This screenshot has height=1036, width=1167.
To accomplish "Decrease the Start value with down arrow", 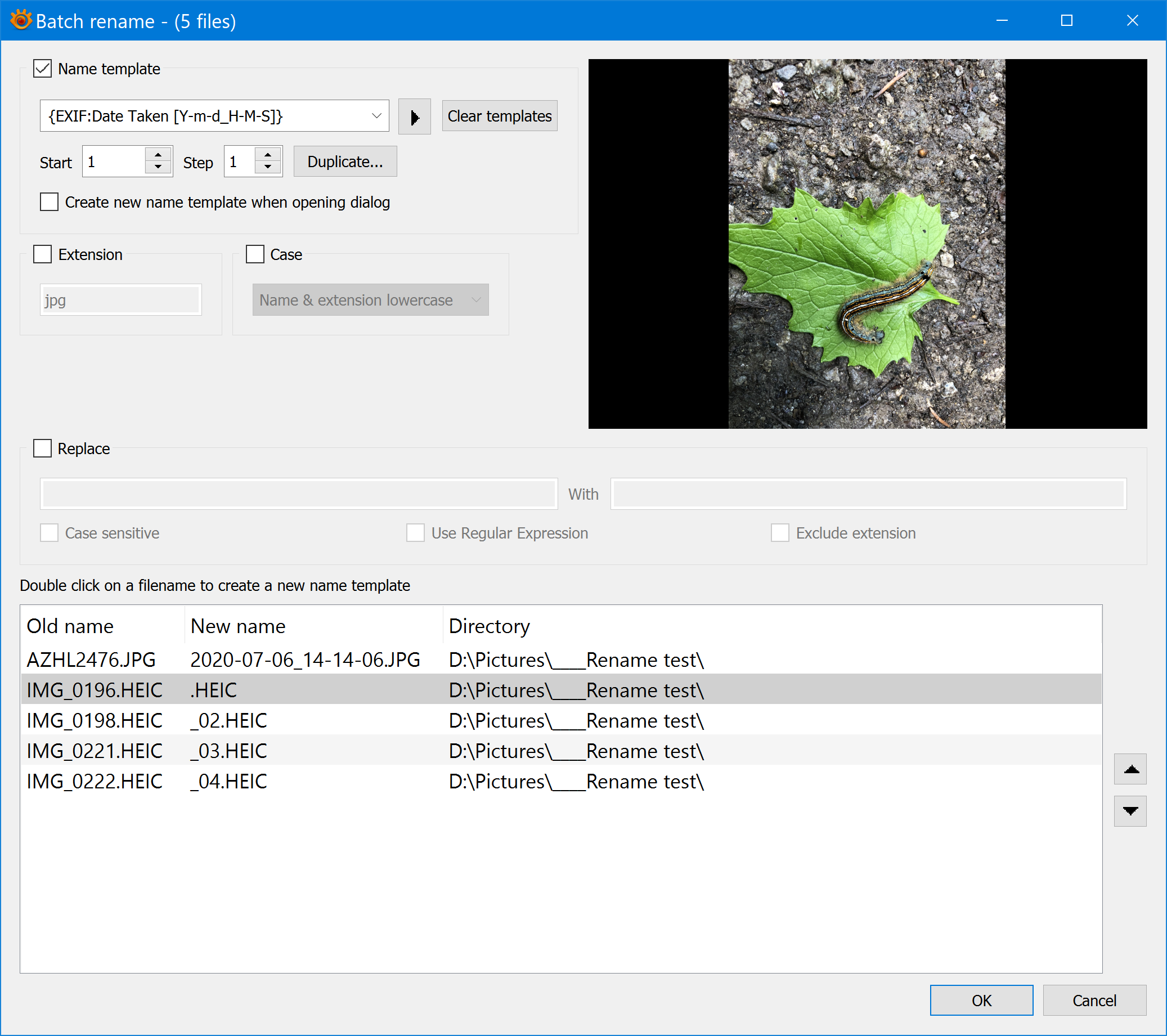I will (x=158, y=167).
